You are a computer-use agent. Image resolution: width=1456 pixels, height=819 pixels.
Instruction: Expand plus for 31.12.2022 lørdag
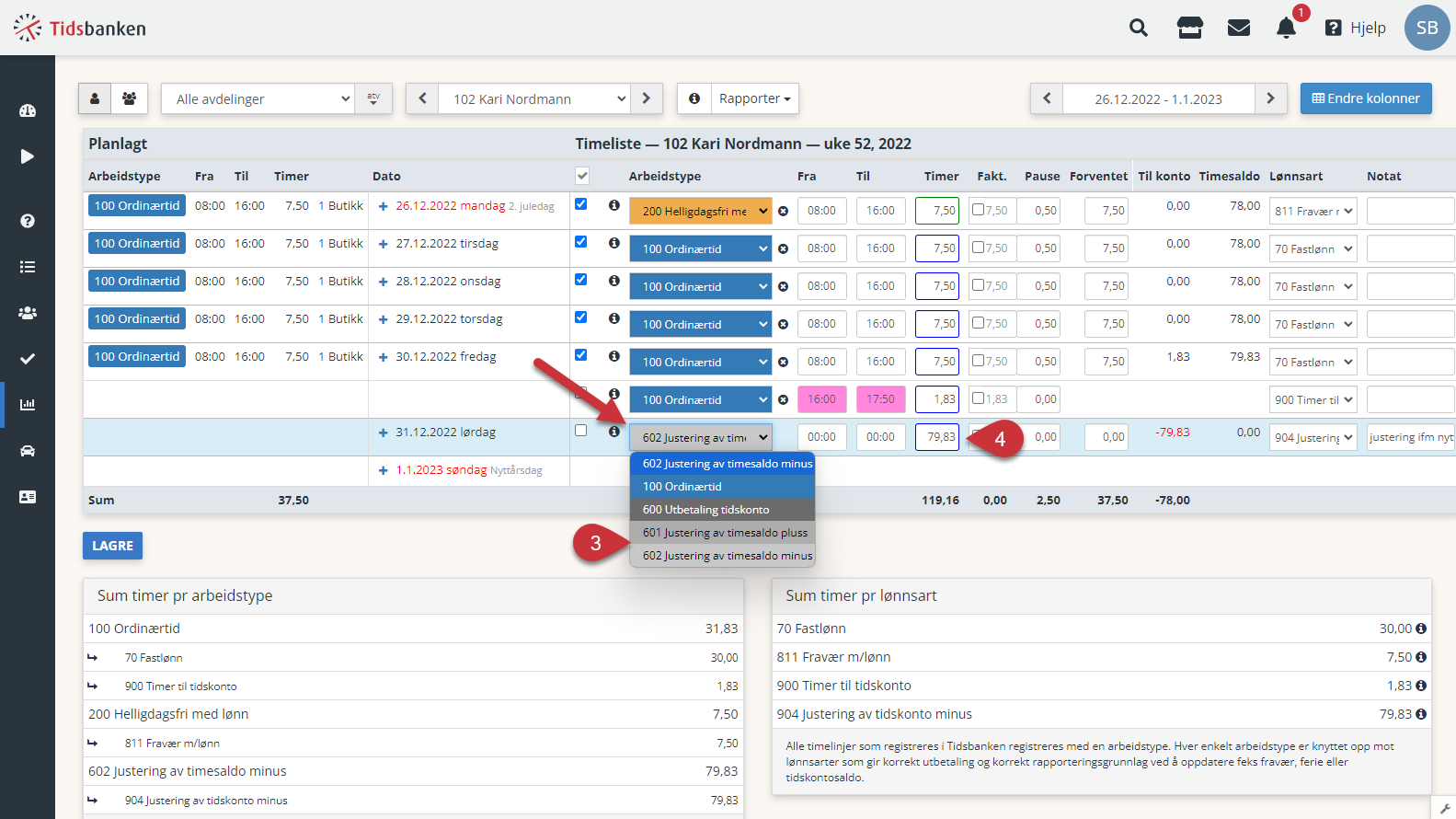[384, 433]
